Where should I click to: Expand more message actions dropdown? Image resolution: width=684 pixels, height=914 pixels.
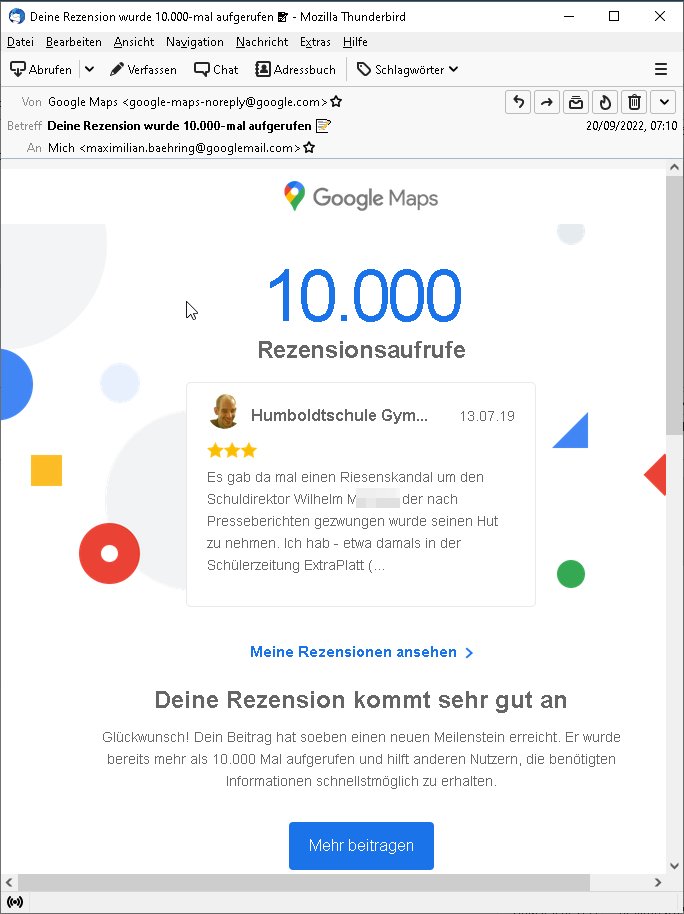tap(664, 103)
